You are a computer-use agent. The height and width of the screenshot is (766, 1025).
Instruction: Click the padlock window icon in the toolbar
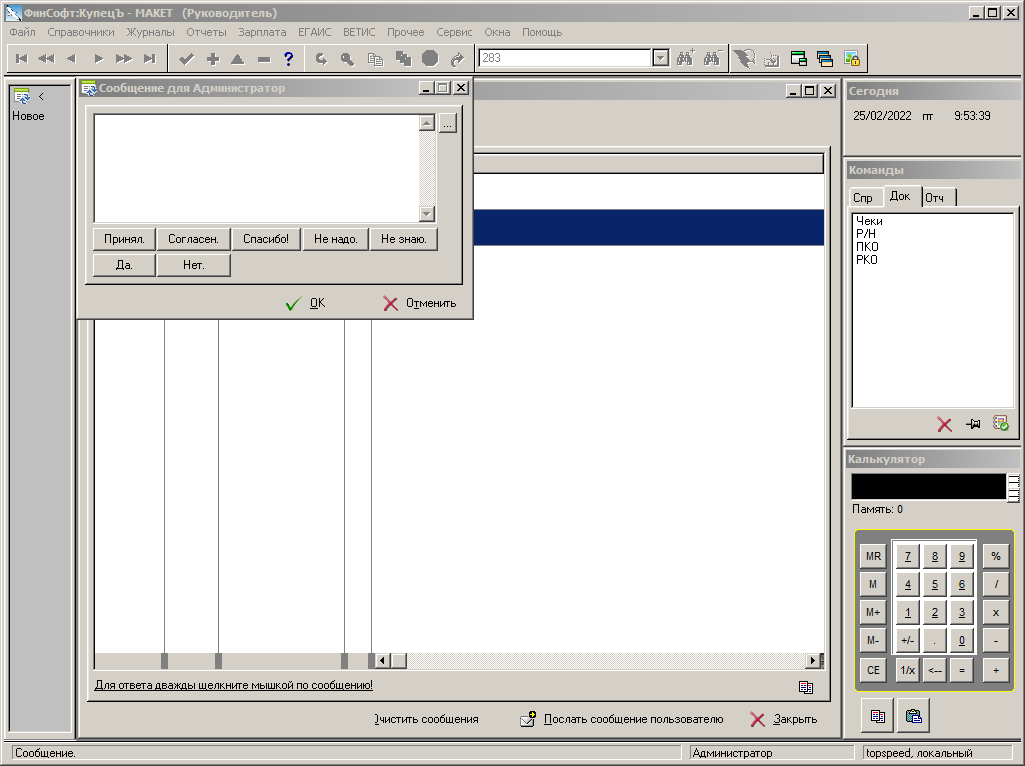[x=852, y=59]
